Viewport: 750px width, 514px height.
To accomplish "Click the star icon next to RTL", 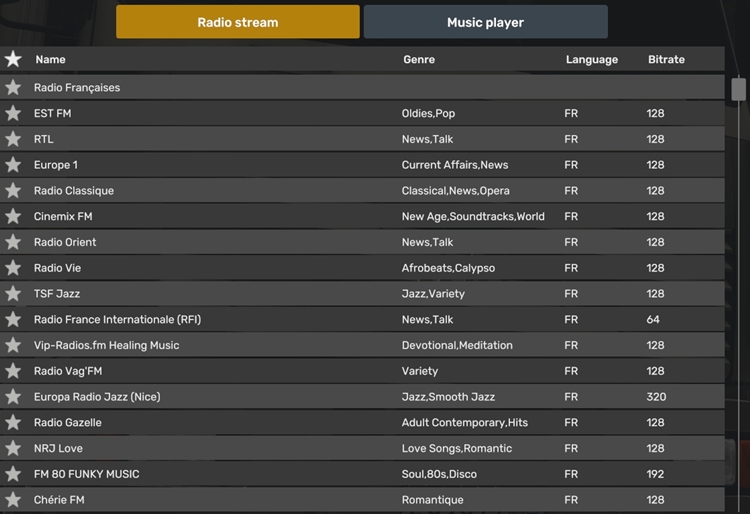I will (x=13, y=139).
